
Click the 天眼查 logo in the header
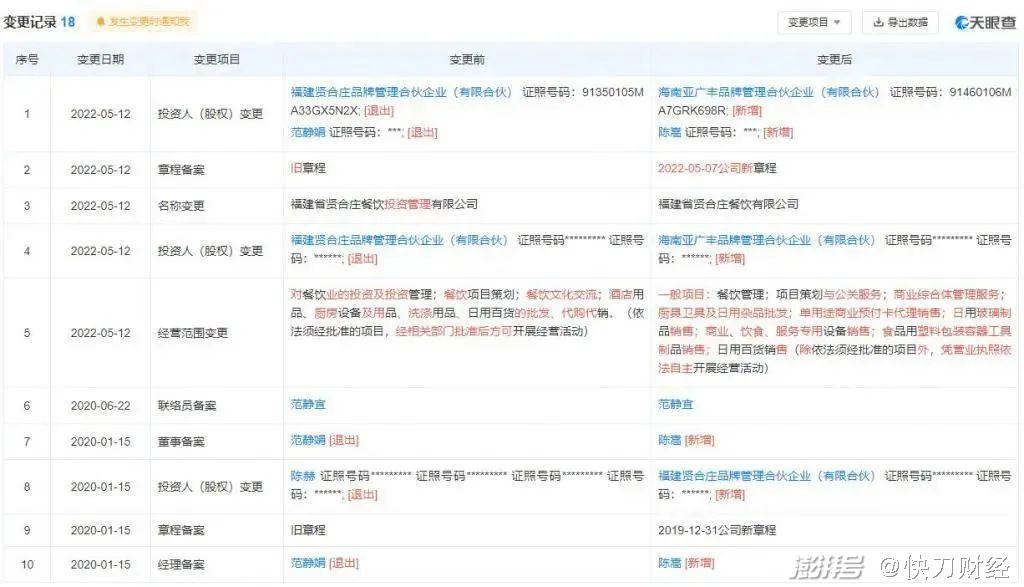coord(985,22)
